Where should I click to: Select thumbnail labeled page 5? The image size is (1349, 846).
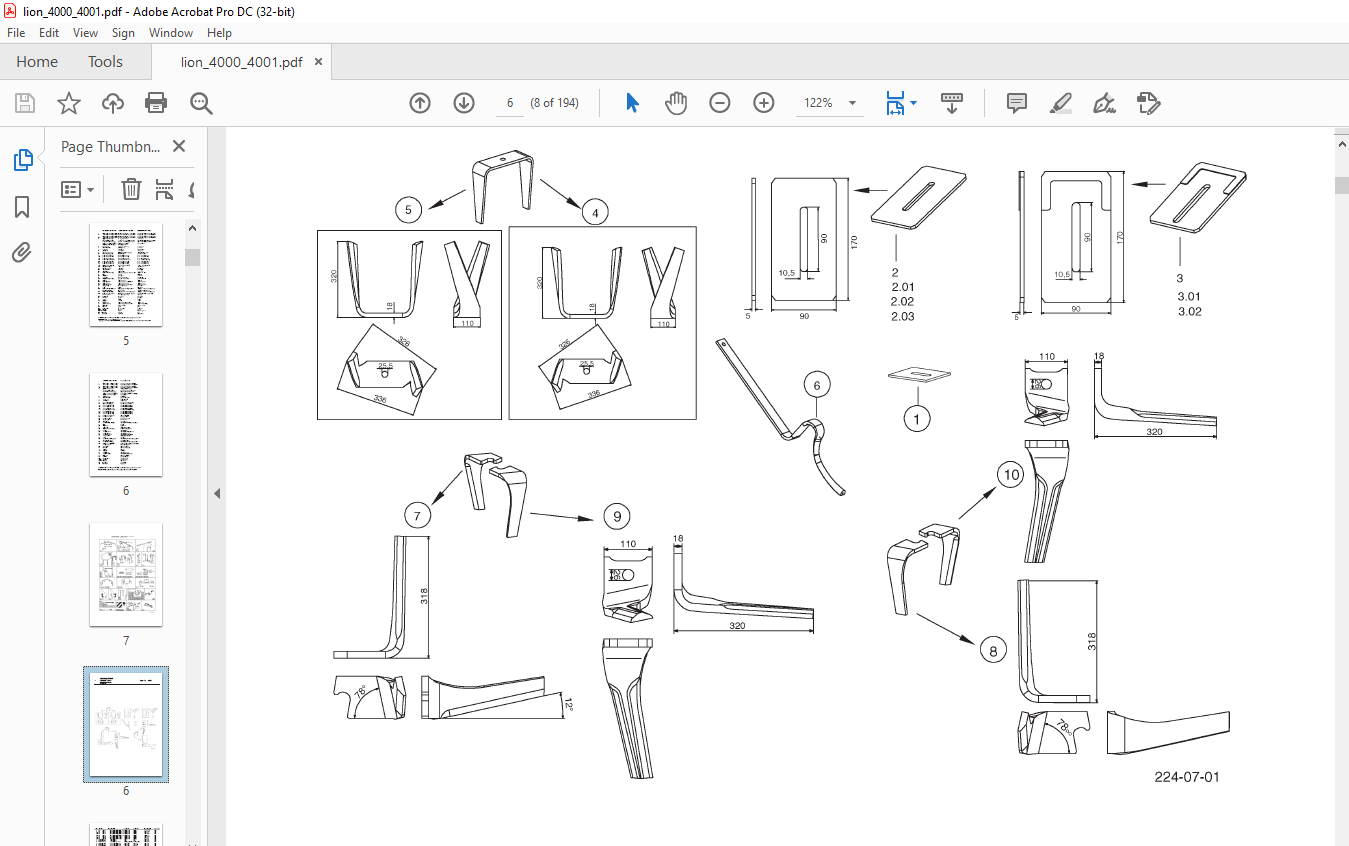(126, 274)
